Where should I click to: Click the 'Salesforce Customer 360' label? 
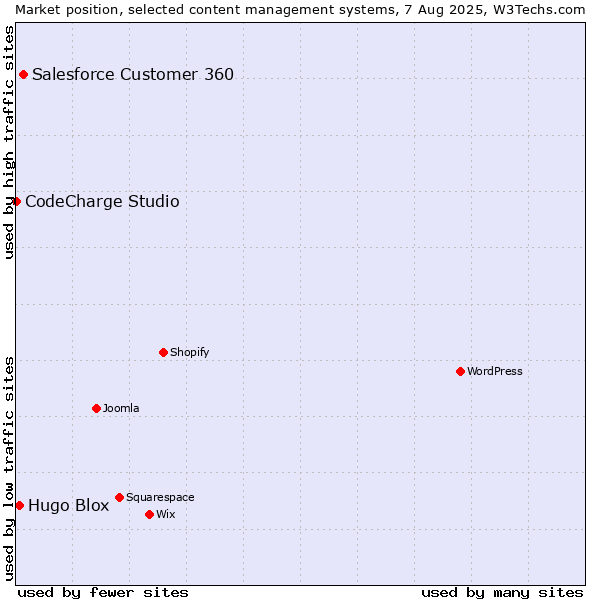(133, 74)
